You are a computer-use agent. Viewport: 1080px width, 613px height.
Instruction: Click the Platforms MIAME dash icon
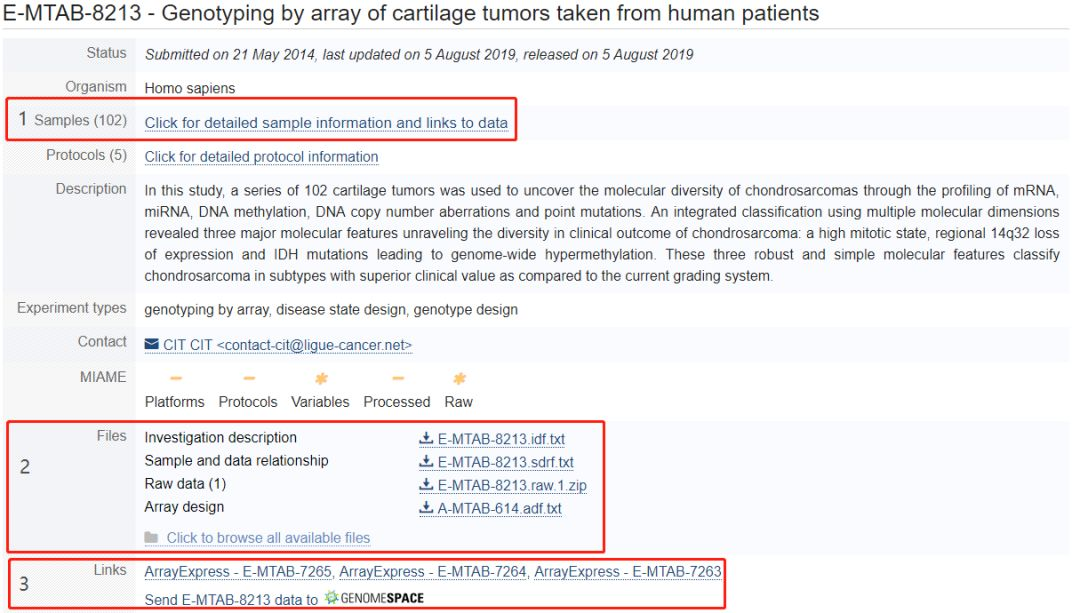[x=175, y=379]
